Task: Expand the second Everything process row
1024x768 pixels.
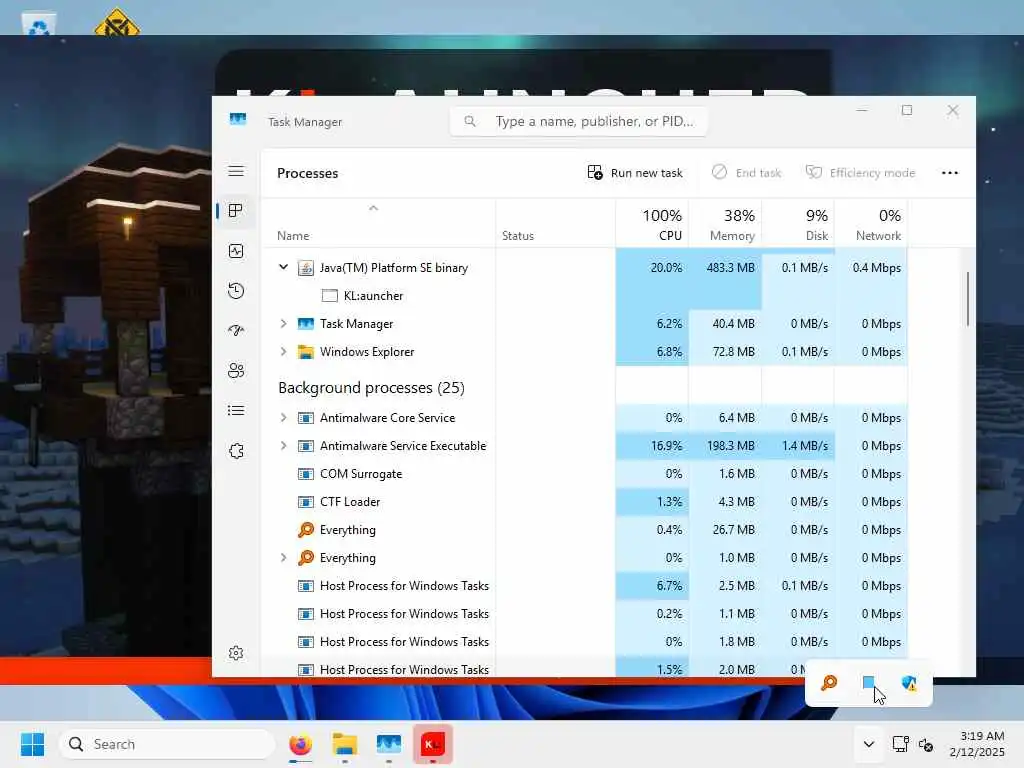Action: [x=283, y=558]
